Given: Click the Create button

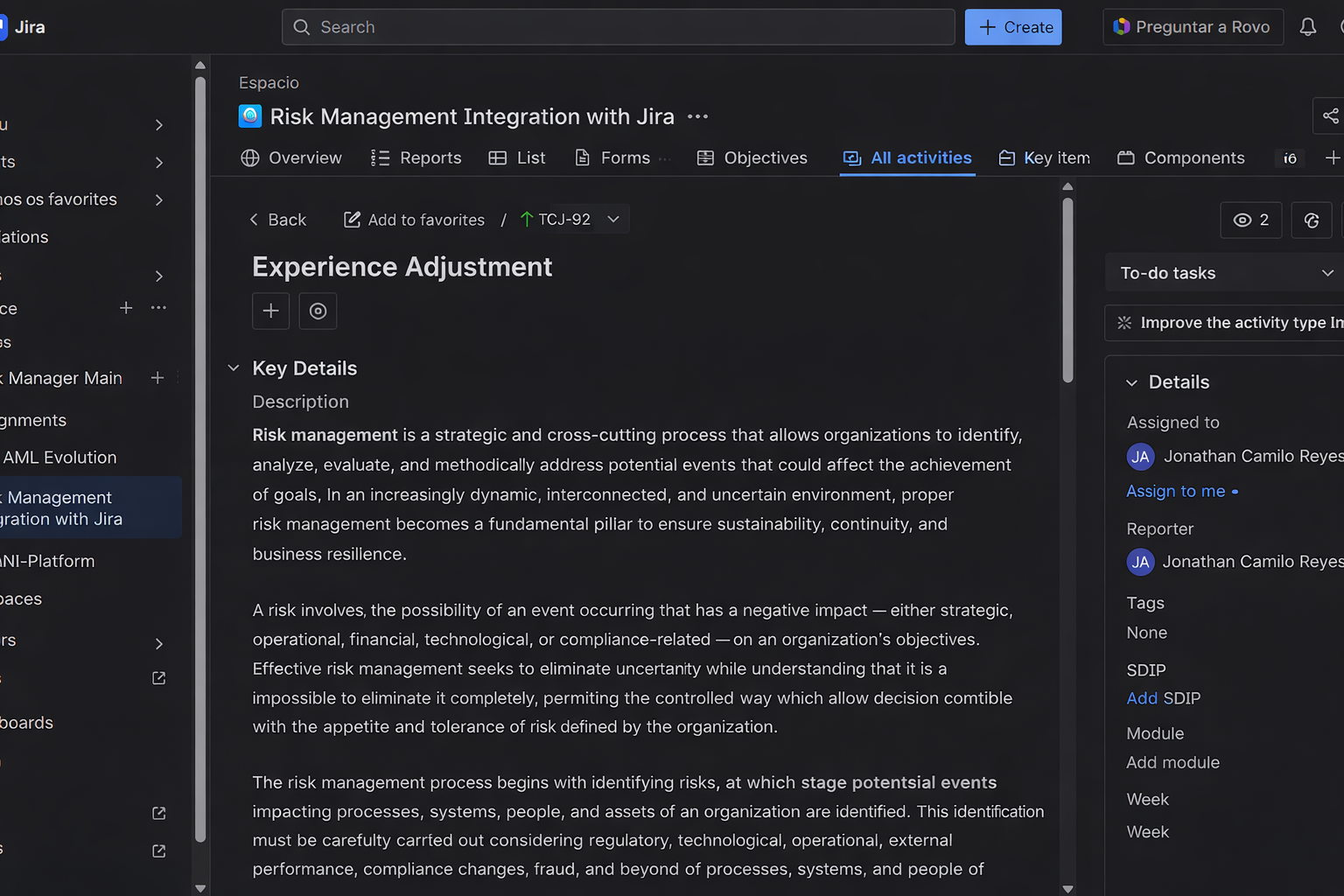Looking at the screenshot, I should (1013, 27).
